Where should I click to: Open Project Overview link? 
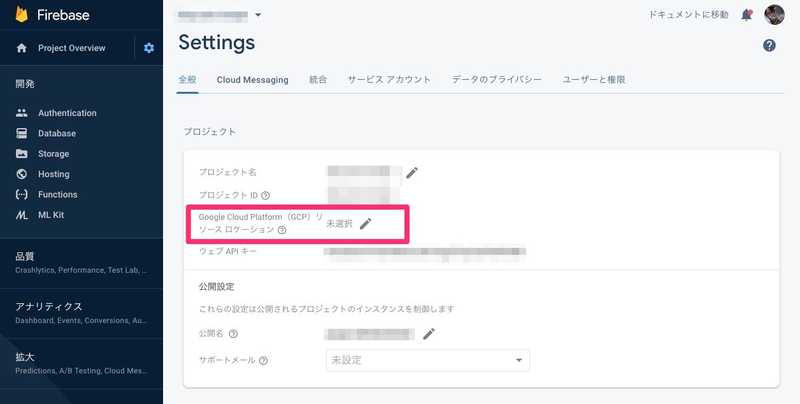[71, 48]
